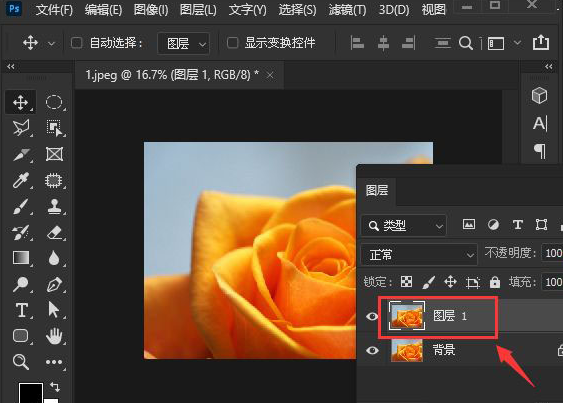This screenshot has height=403, width=563.
Task: Open the 图层(L) menu
Action: coord(198,10)
